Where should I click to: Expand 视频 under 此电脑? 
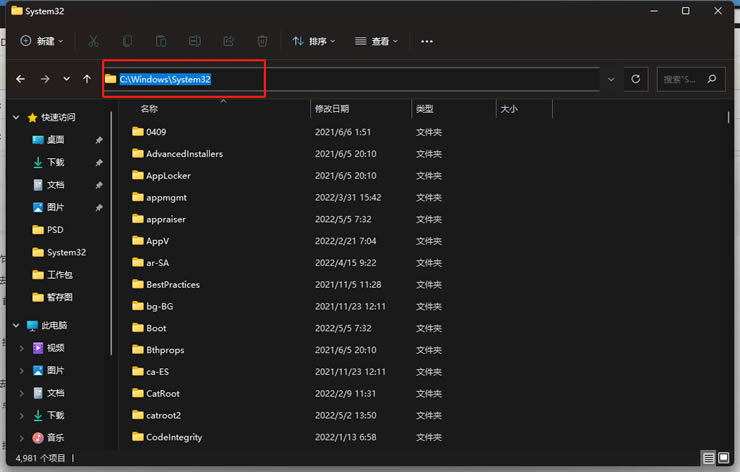21,348
